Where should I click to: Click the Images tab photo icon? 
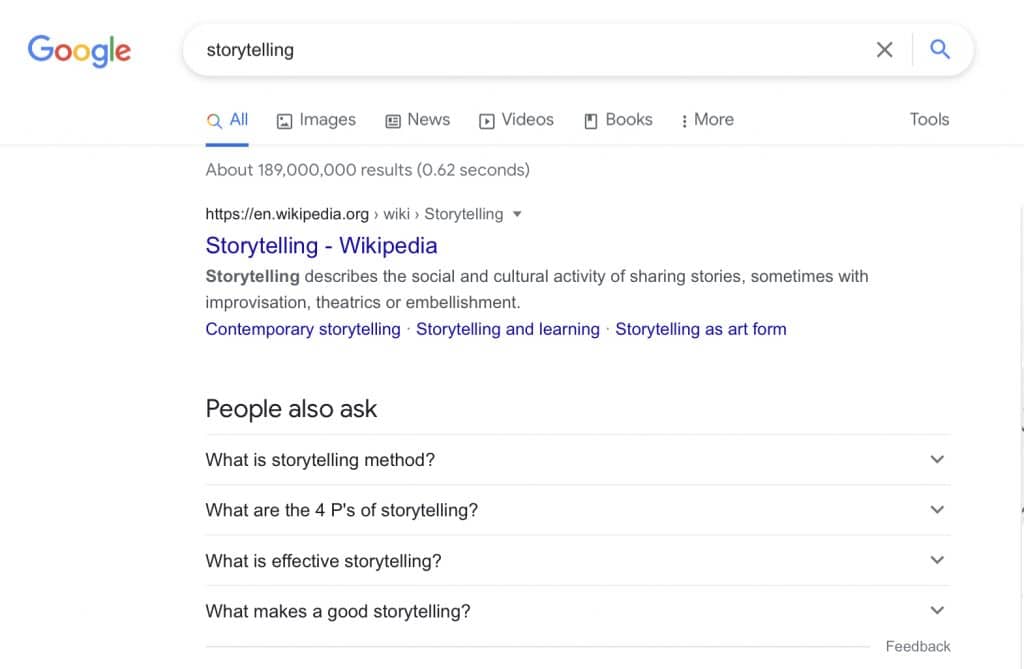tap(285, 119)
